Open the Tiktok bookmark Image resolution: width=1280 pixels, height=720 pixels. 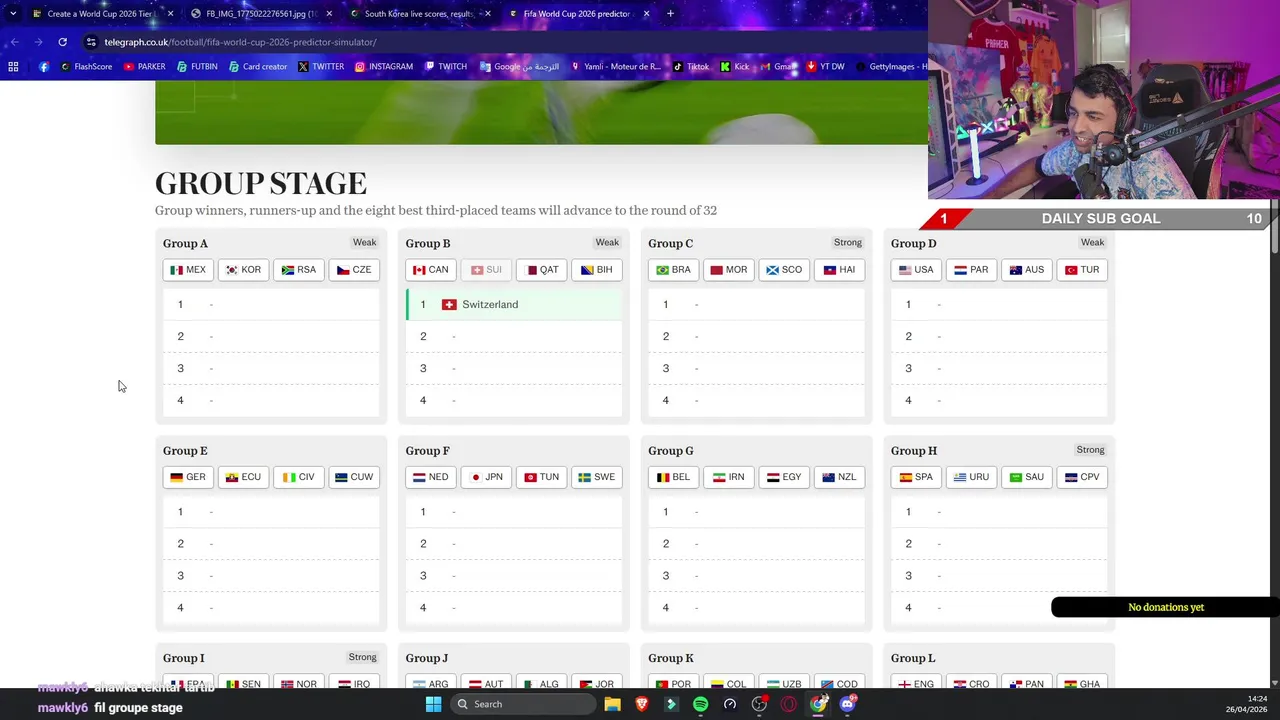pyautogui.click(x=691, y=67)
